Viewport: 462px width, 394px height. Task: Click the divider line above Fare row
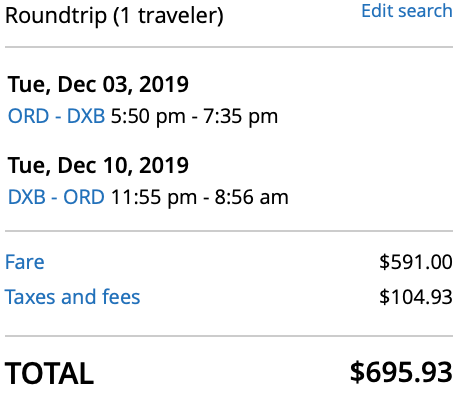(229, 230)
